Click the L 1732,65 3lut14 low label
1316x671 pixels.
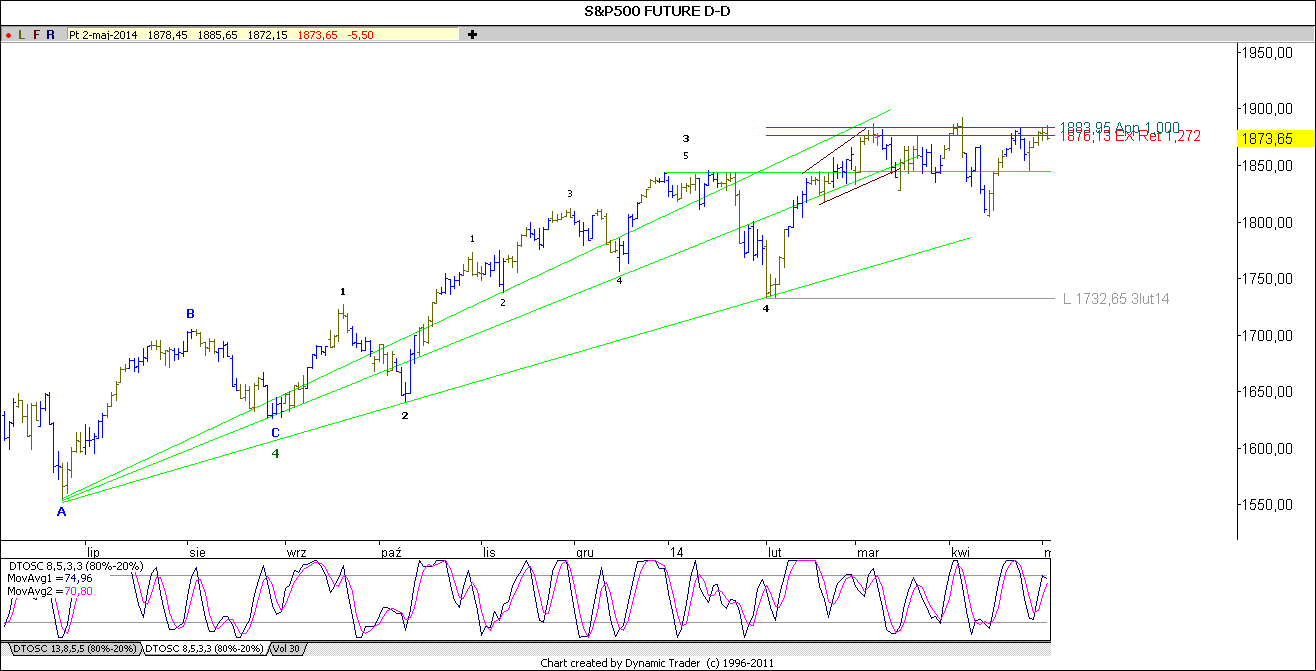coord(1117,298)
